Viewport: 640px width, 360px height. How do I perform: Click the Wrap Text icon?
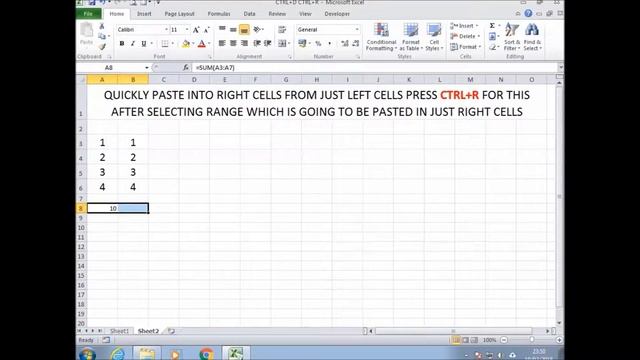point(282,29)
